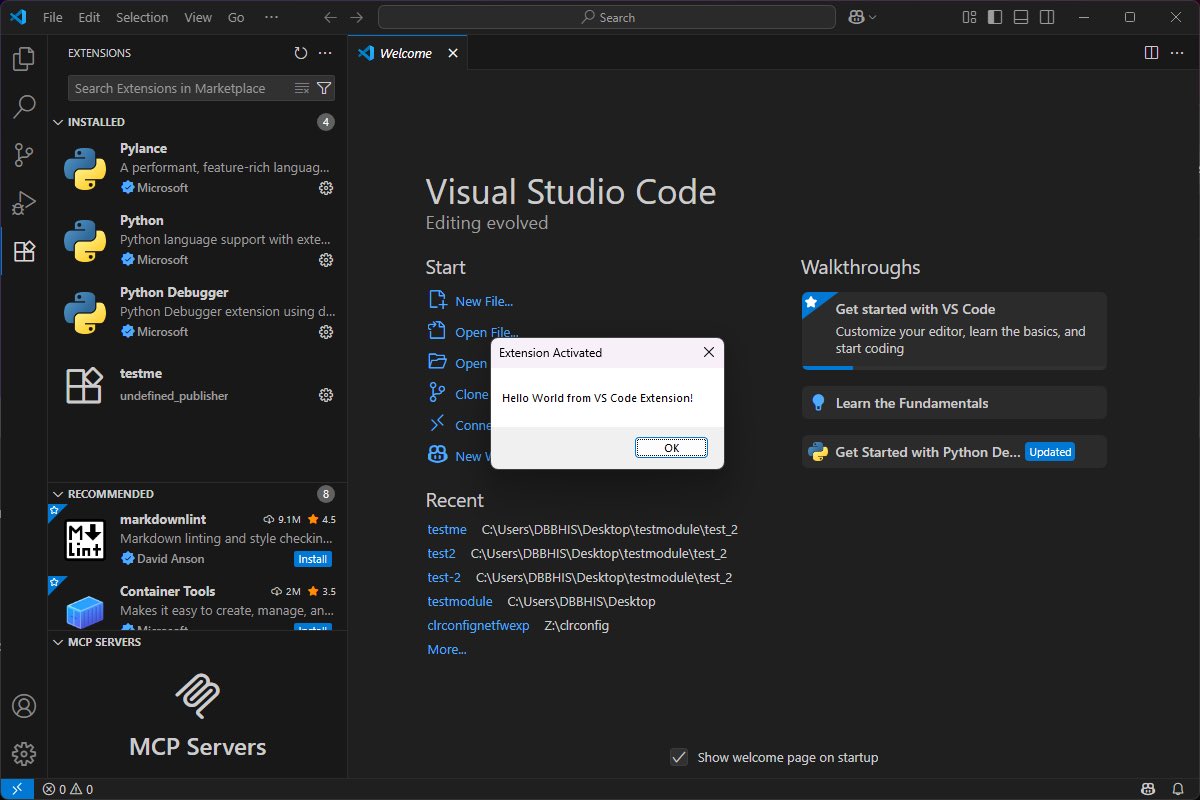
Task: Open editor more actions menu
Action: (1177, 53)
